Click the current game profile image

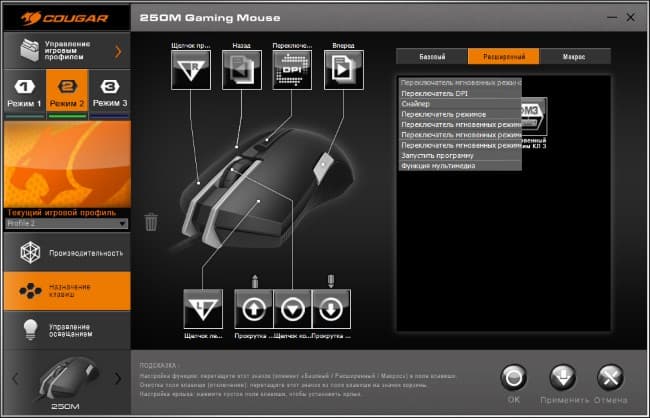pyautogui.click(x=67, y=164)
